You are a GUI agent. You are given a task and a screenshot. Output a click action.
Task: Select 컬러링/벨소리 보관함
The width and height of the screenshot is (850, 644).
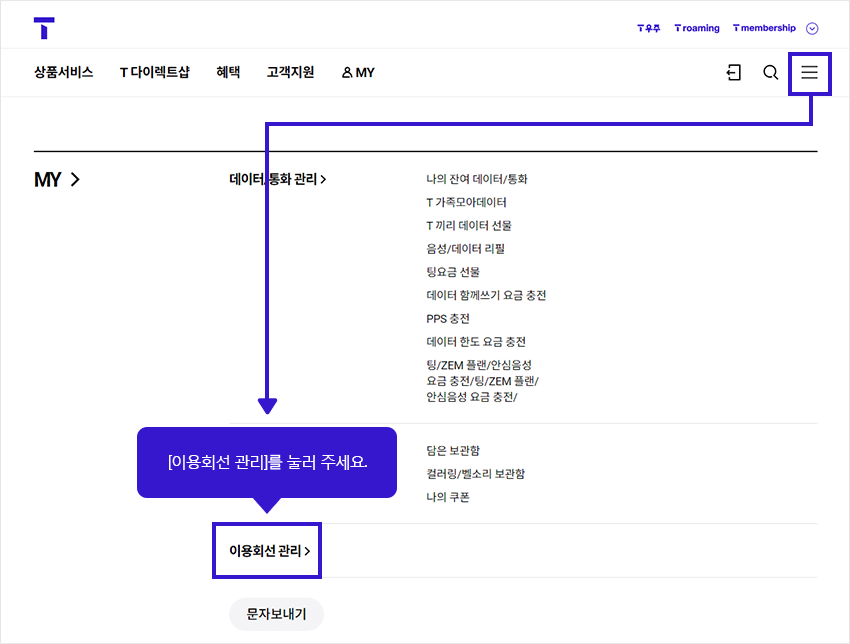pyautogui.click(x=476, y=474)
